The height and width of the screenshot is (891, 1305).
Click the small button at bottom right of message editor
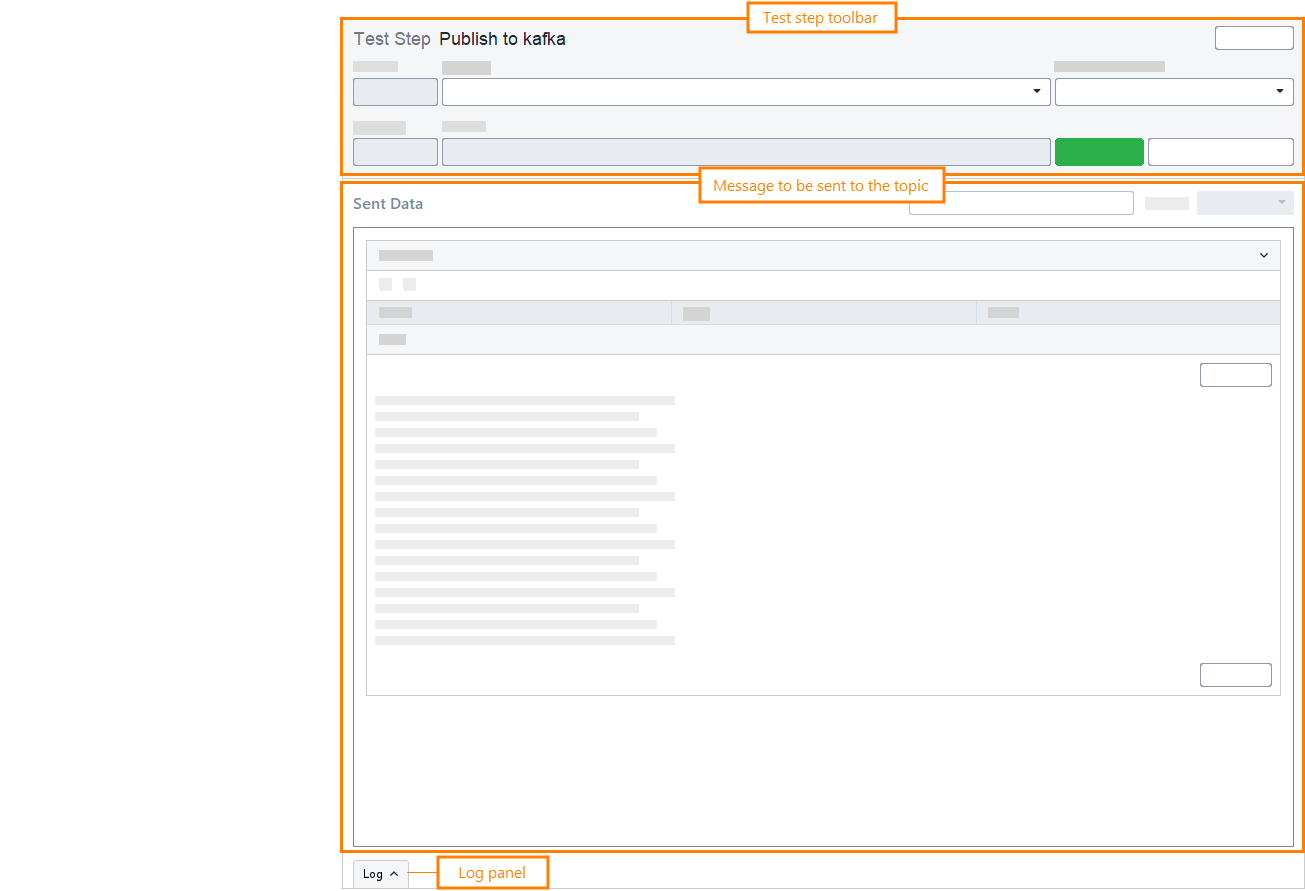(1235, 674)
